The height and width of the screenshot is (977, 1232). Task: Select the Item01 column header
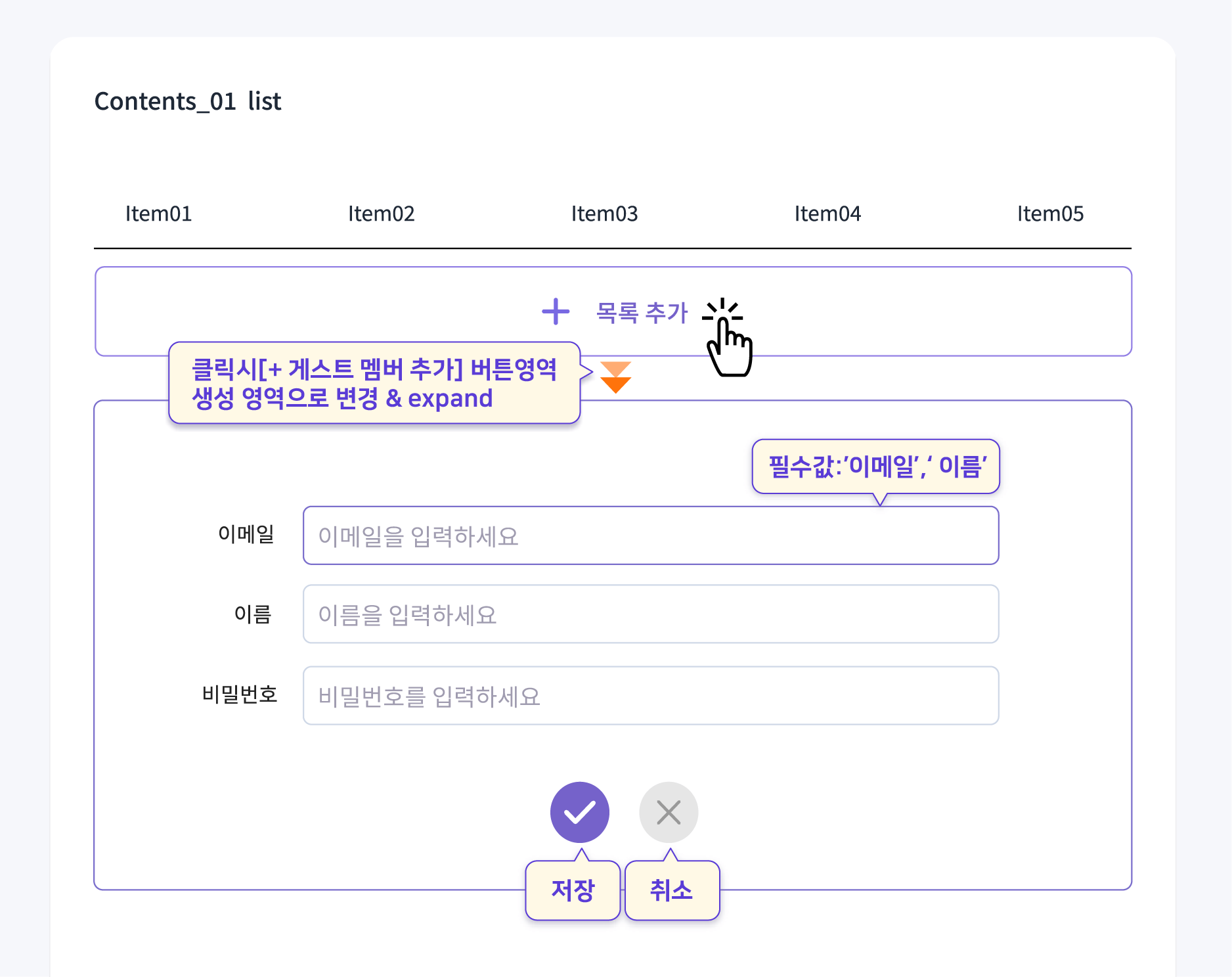[158, 214]
